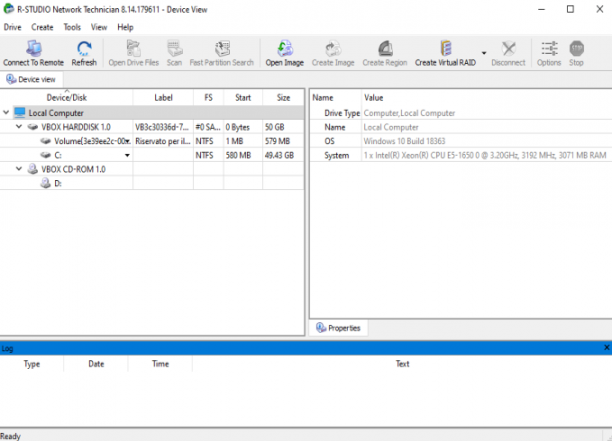Collapse the Local Computer tree node
612x441 pixels.
[6, 113]
